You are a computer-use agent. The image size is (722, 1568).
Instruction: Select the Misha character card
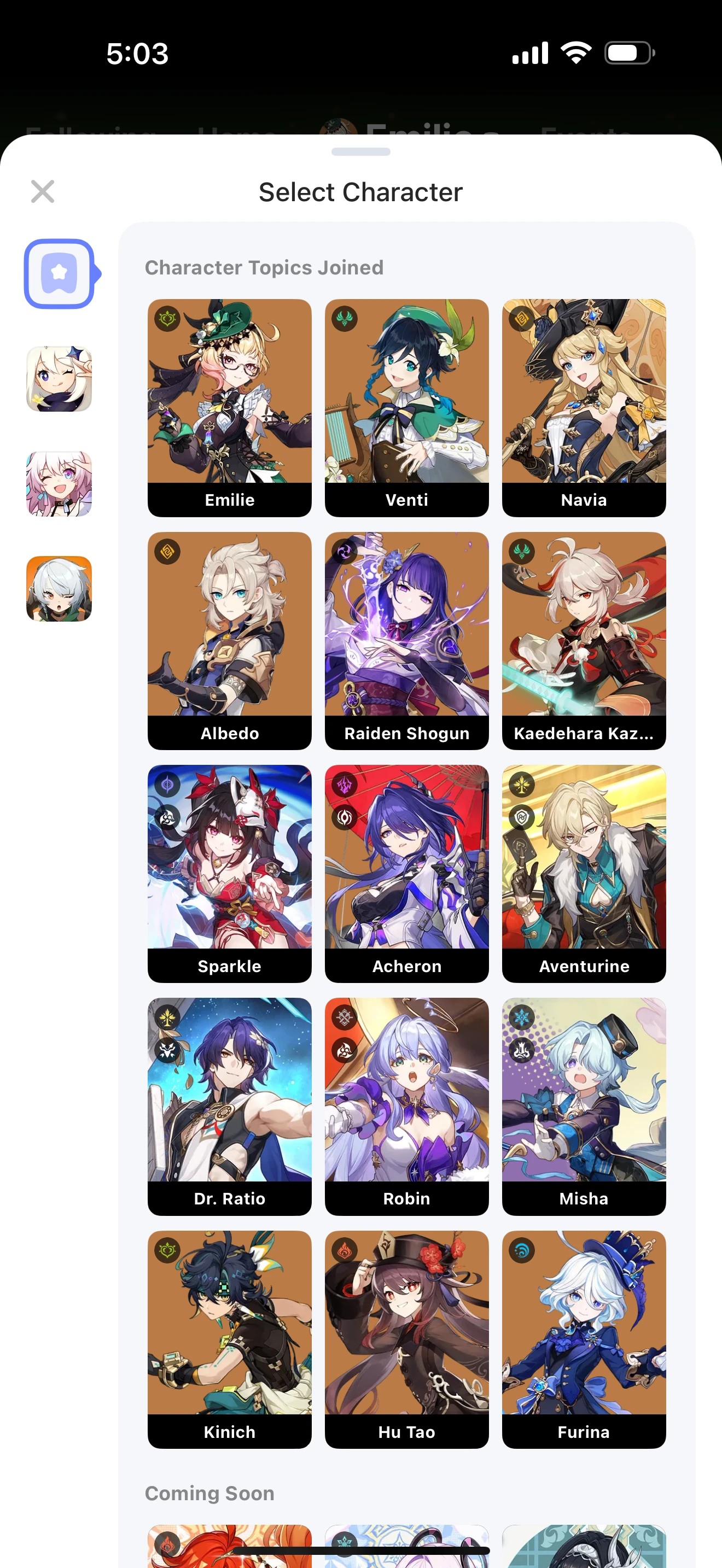584,1107
